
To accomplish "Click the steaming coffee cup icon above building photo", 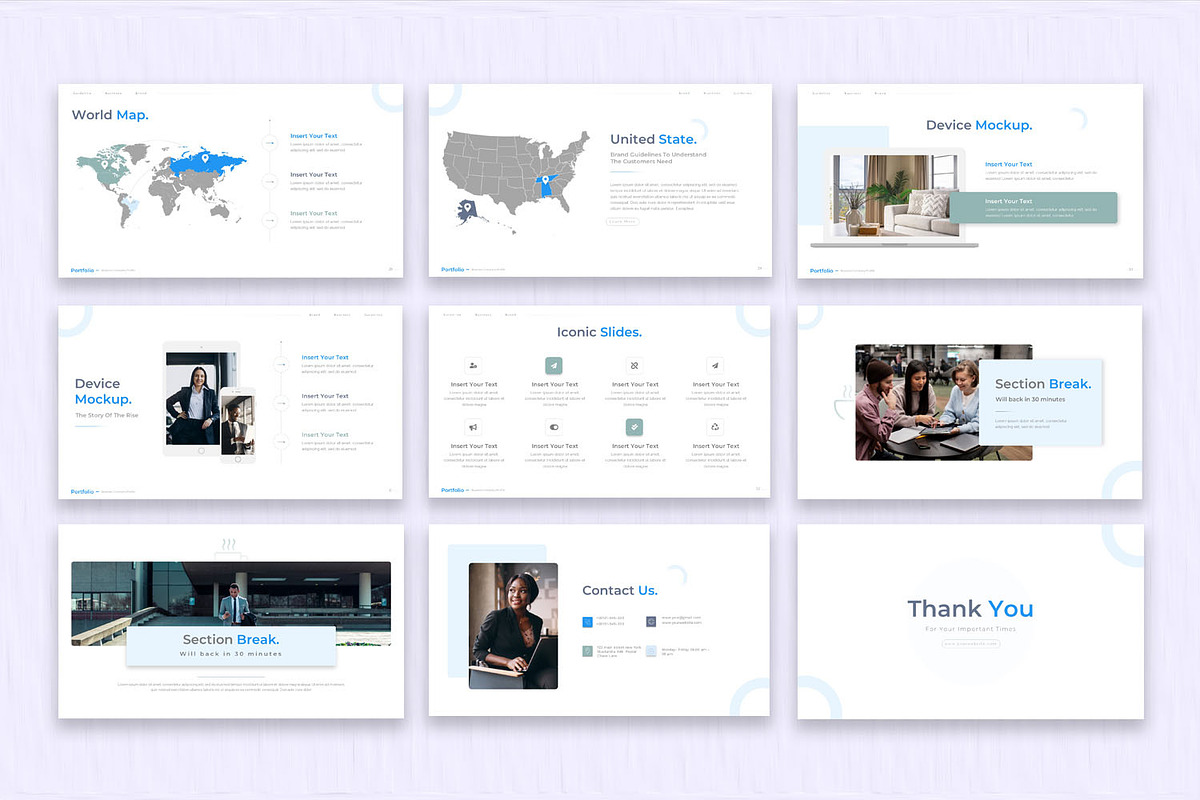I will coord(228,547).
